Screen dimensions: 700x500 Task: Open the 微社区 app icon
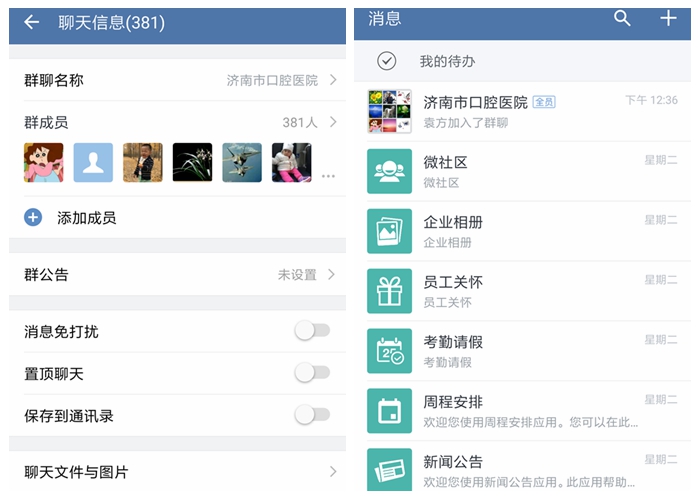[389, 171]
